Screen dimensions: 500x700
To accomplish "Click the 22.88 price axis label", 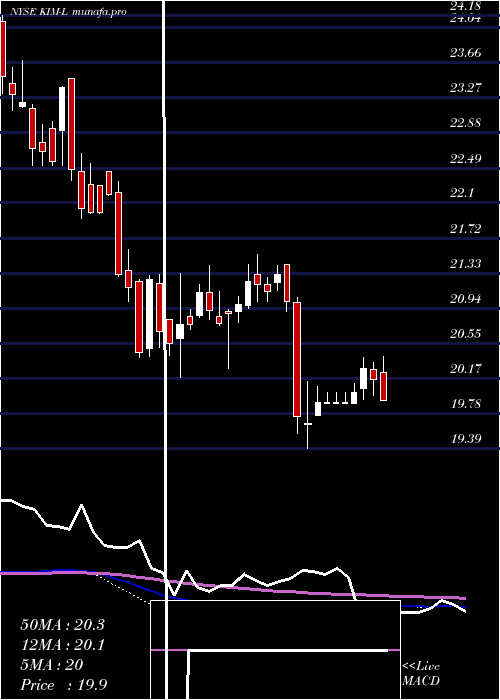I will (466, 123).
